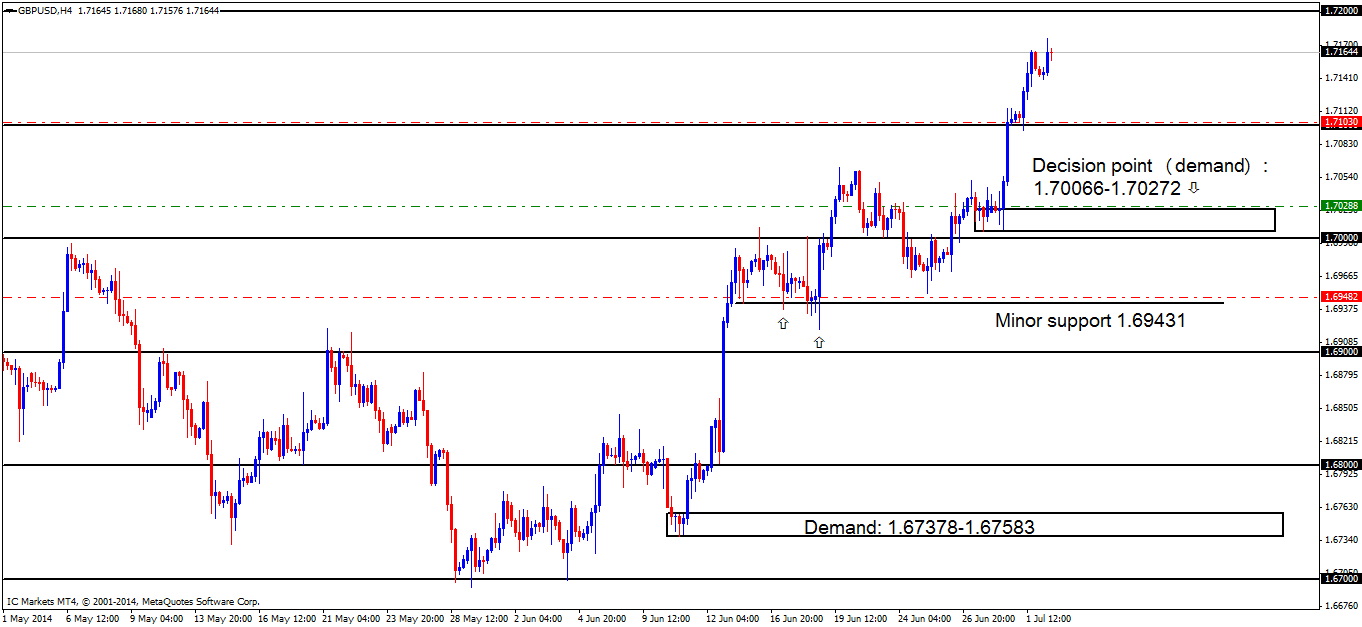Click the 1.71410 price axis value
Screen dimensions: 1362x627
(x=1341, y=77)
